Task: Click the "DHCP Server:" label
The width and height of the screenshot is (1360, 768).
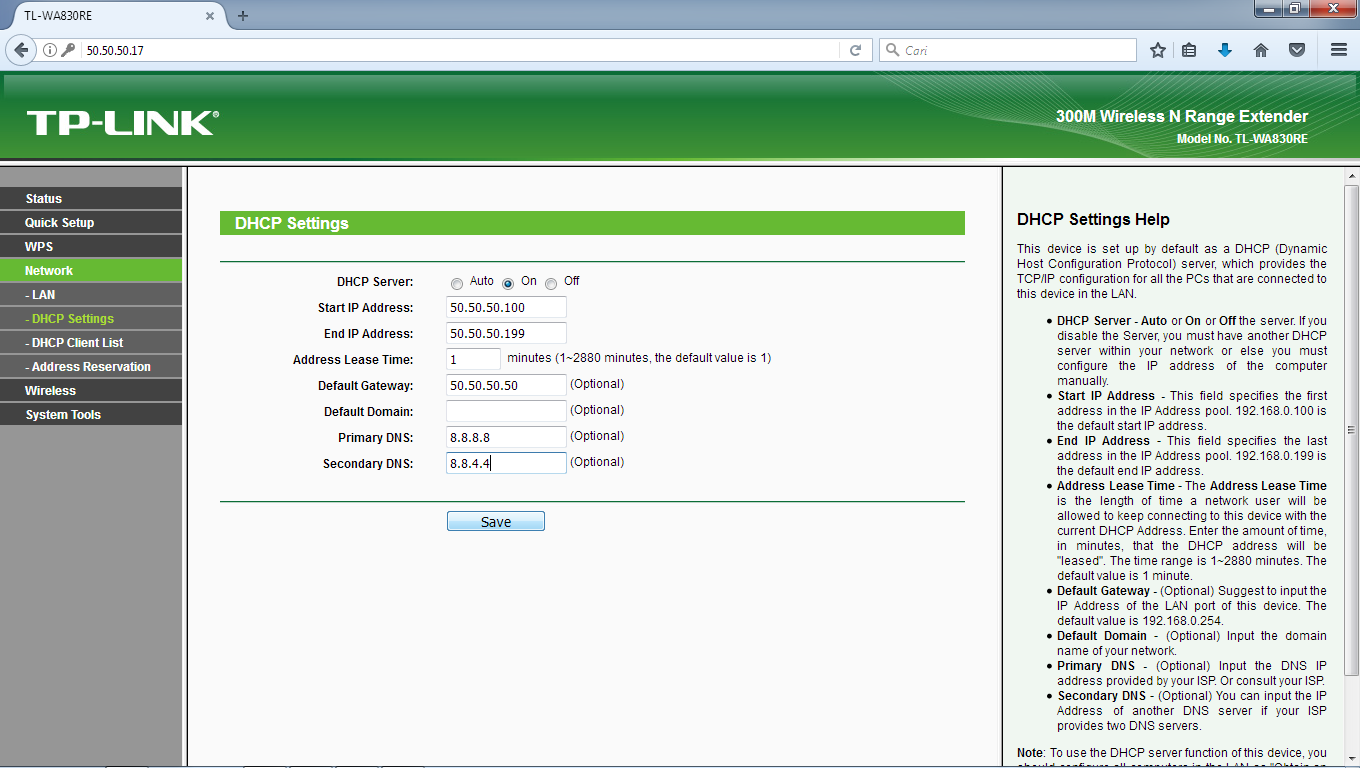Action: (x=375, y=283)
